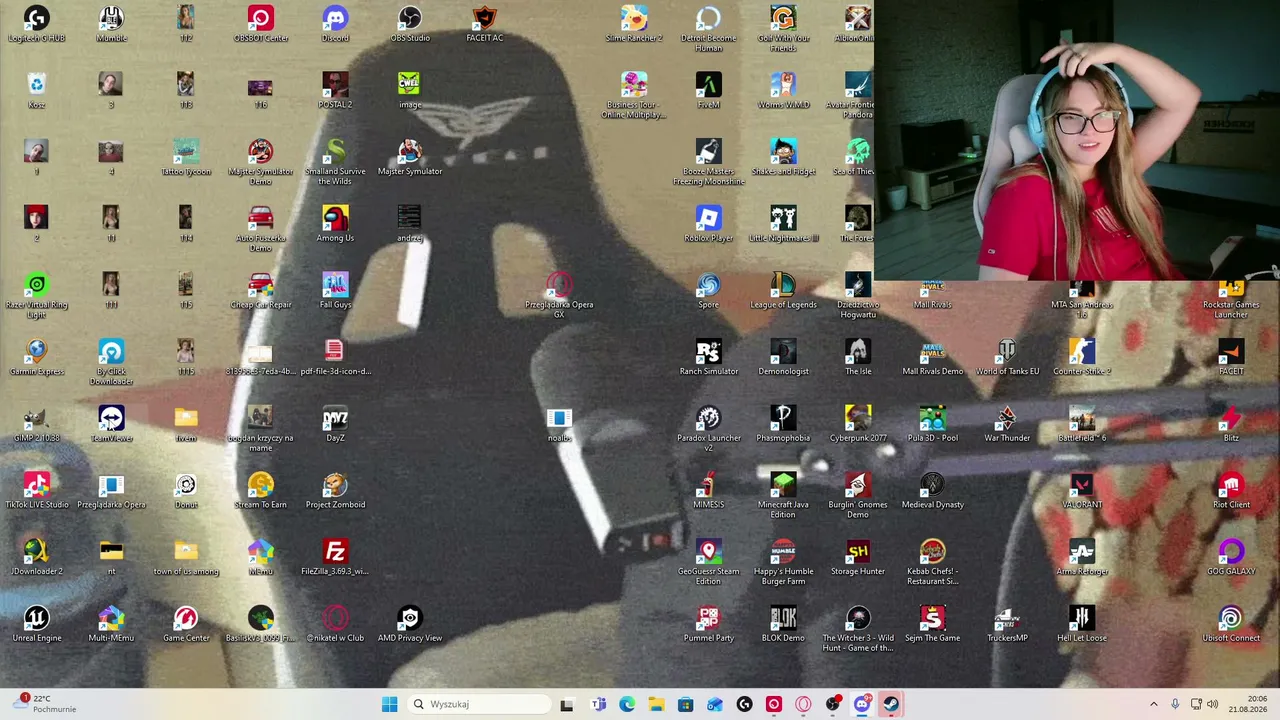The image size is (1280, 720).
Task: Select the Pummel Party desktop icon
Action: pyautogui.click(x=708, y=625)
